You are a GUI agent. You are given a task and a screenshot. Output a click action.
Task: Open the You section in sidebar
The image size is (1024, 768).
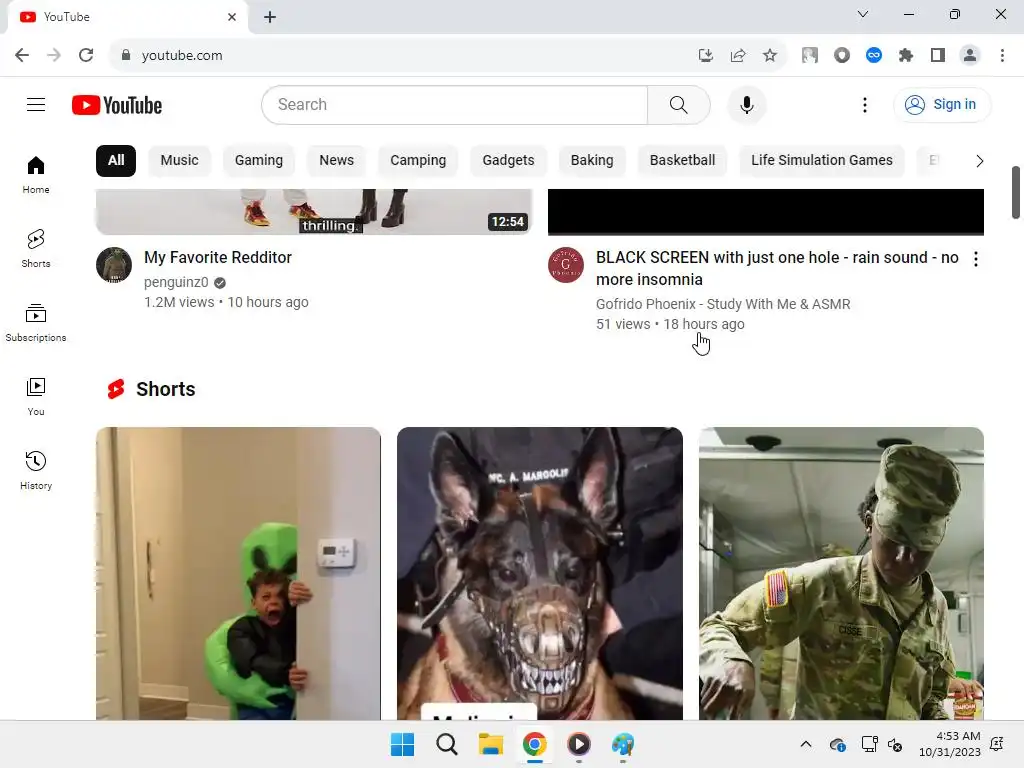pyautogui.click(x=36, y=396)
